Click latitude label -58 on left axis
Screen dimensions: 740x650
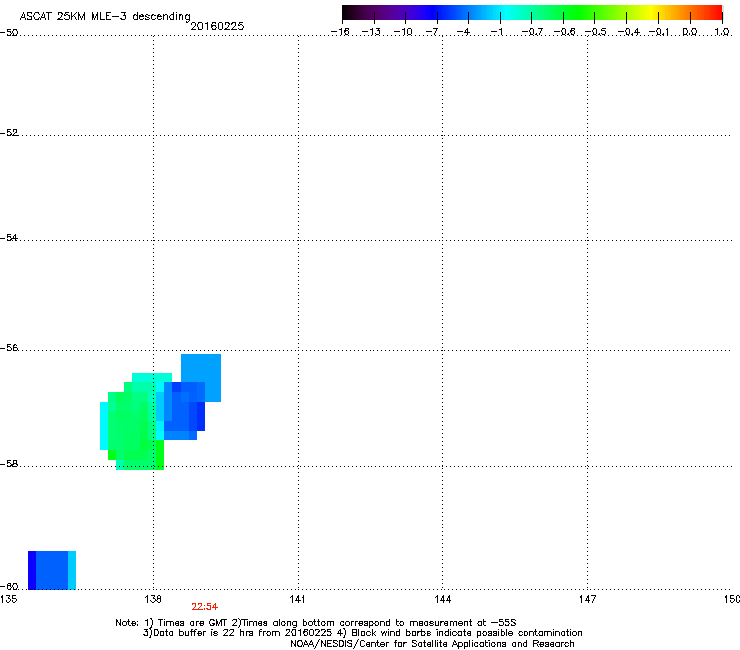tap(9, 464)
